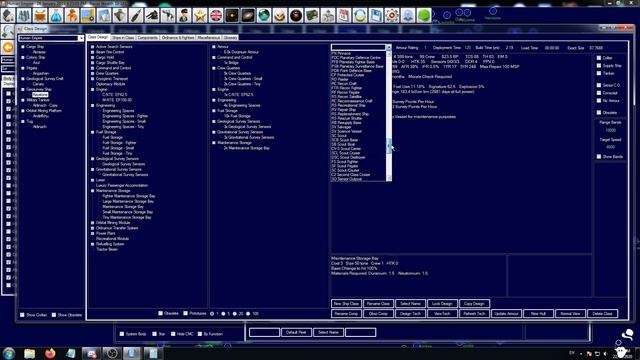The image size is (640, 360).
Task: Open the Economics factory buildings icon
Action: [24, 16]
